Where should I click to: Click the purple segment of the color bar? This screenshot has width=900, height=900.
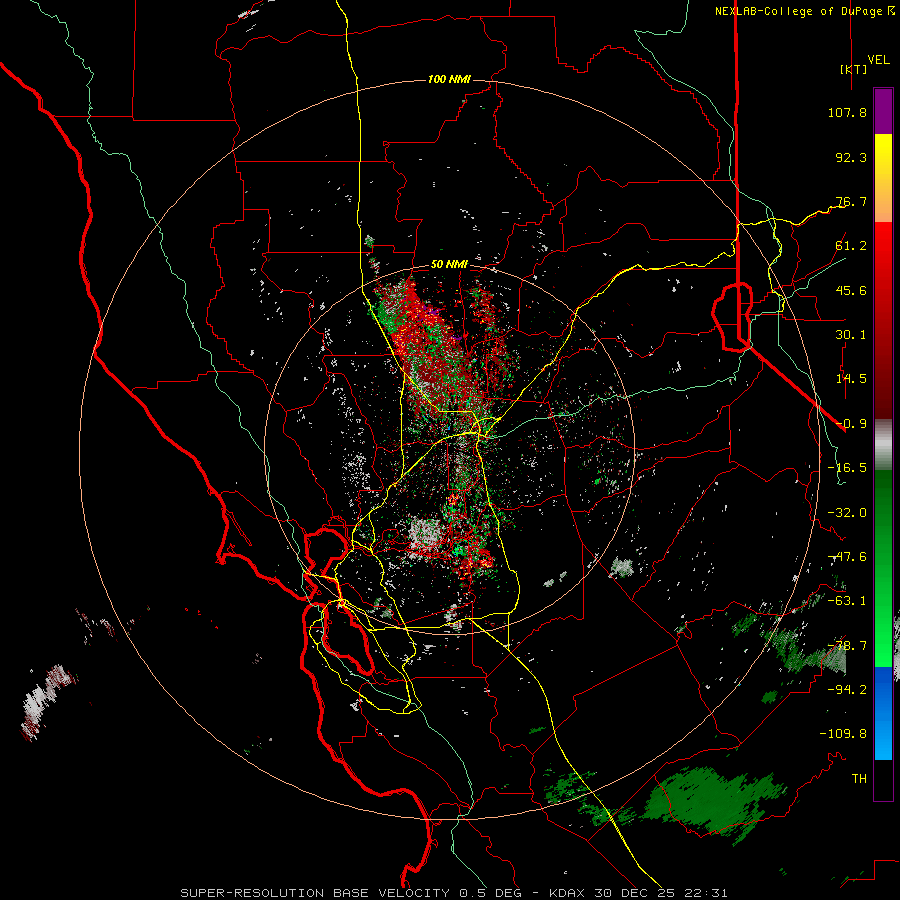point(883,111)
